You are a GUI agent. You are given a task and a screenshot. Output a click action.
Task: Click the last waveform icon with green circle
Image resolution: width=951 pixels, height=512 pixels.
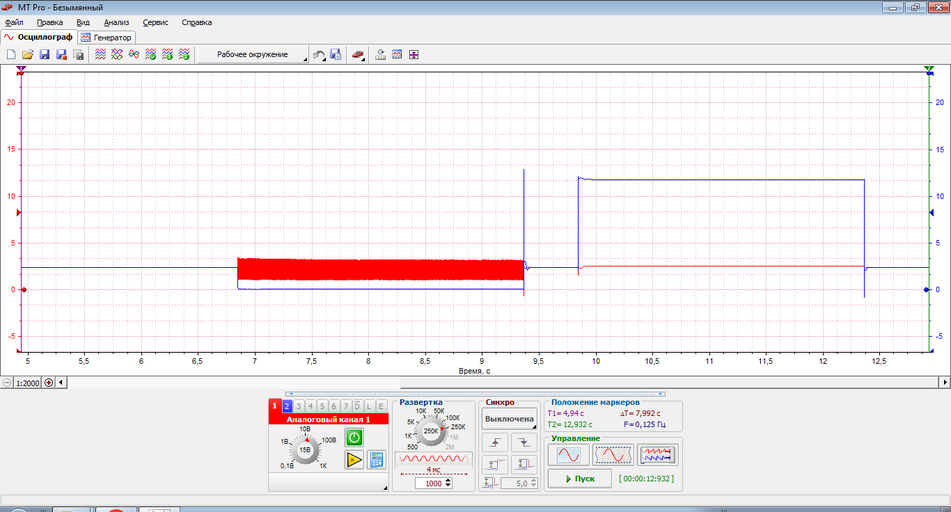tap(184, 55)
